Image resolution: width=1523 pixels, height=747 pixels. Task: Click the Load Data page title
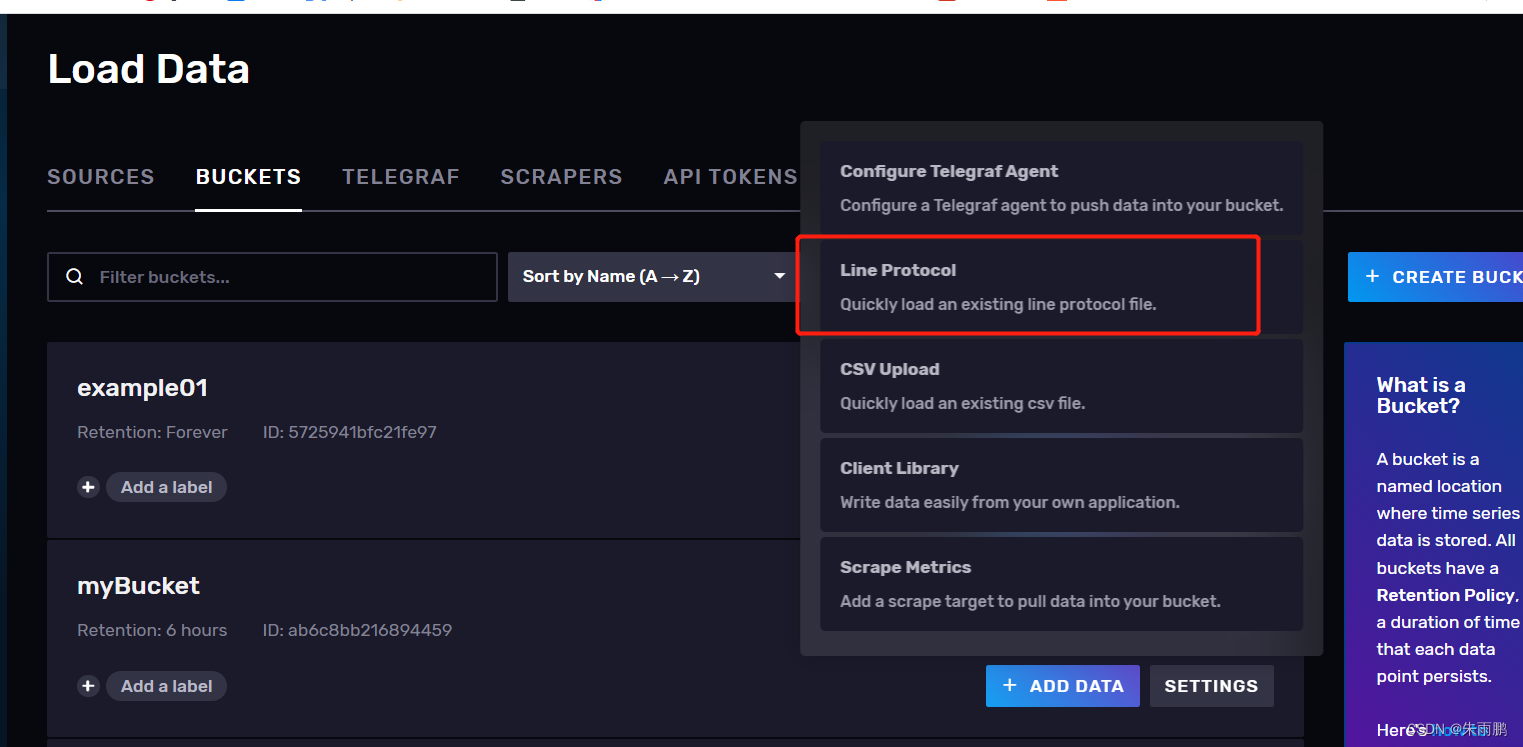[x=149, y=69]
